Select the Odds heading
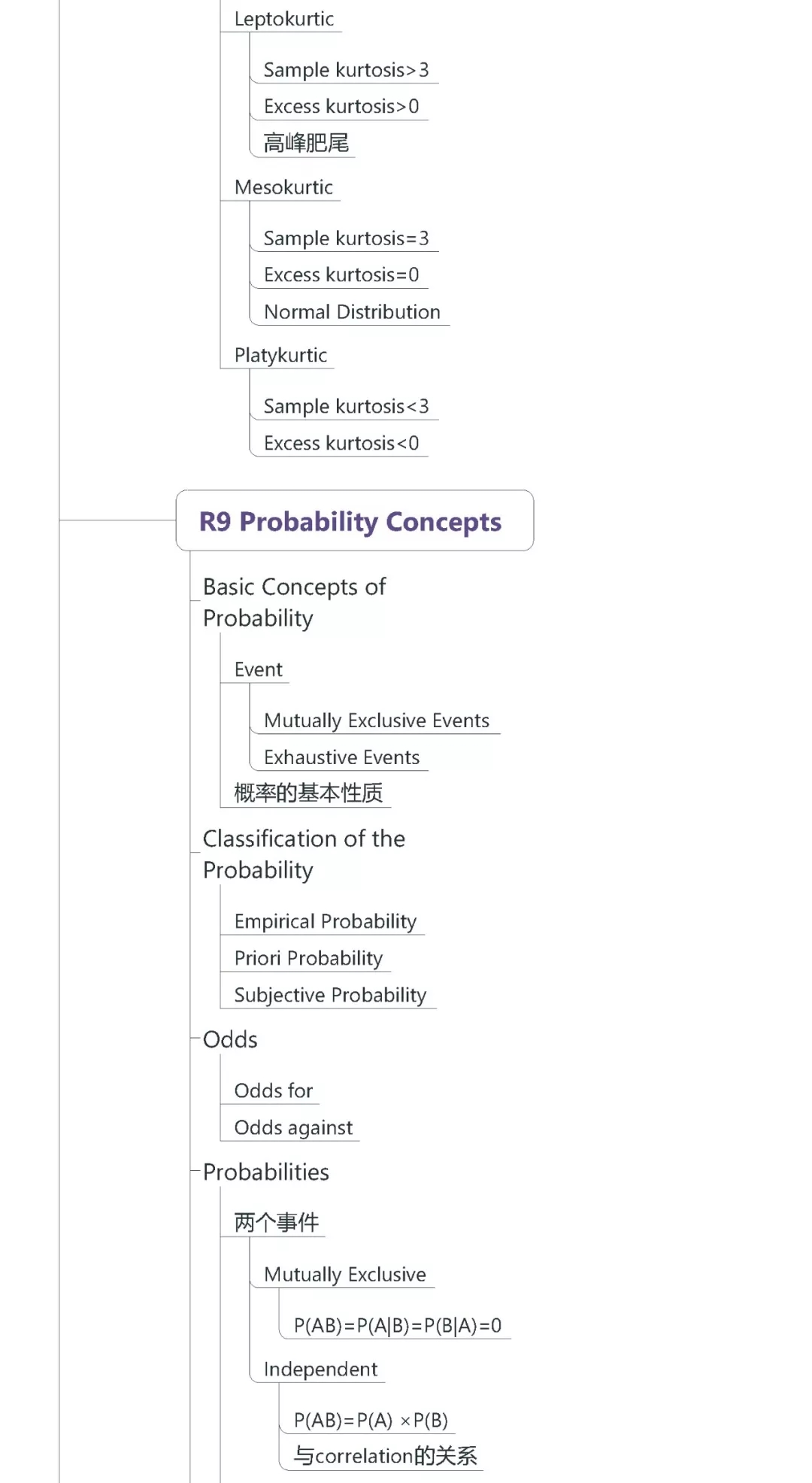812x1483 pixels. point(230,1039)
